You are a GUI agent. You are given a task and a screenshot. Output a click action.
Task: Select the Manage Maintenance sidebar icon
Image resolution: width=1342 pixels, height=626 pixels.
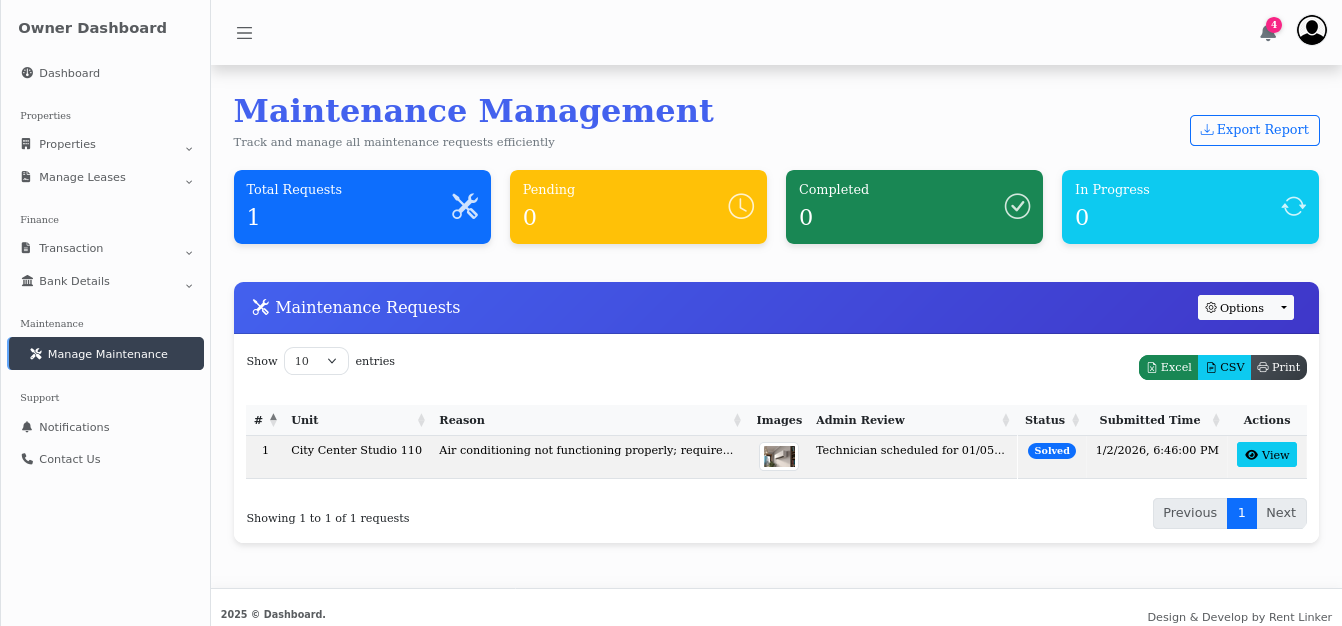[36, 353]
